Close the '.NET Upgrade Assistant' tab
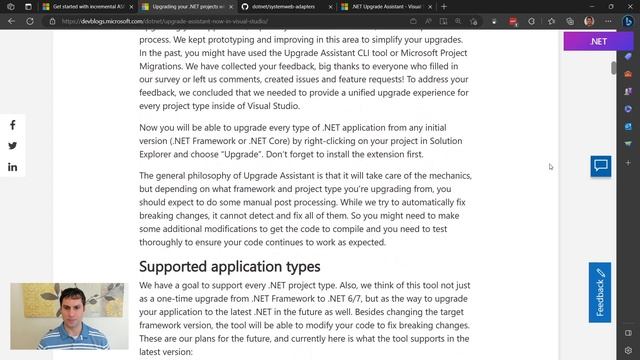Screen dimensions: 640x360 pos(430,7)
